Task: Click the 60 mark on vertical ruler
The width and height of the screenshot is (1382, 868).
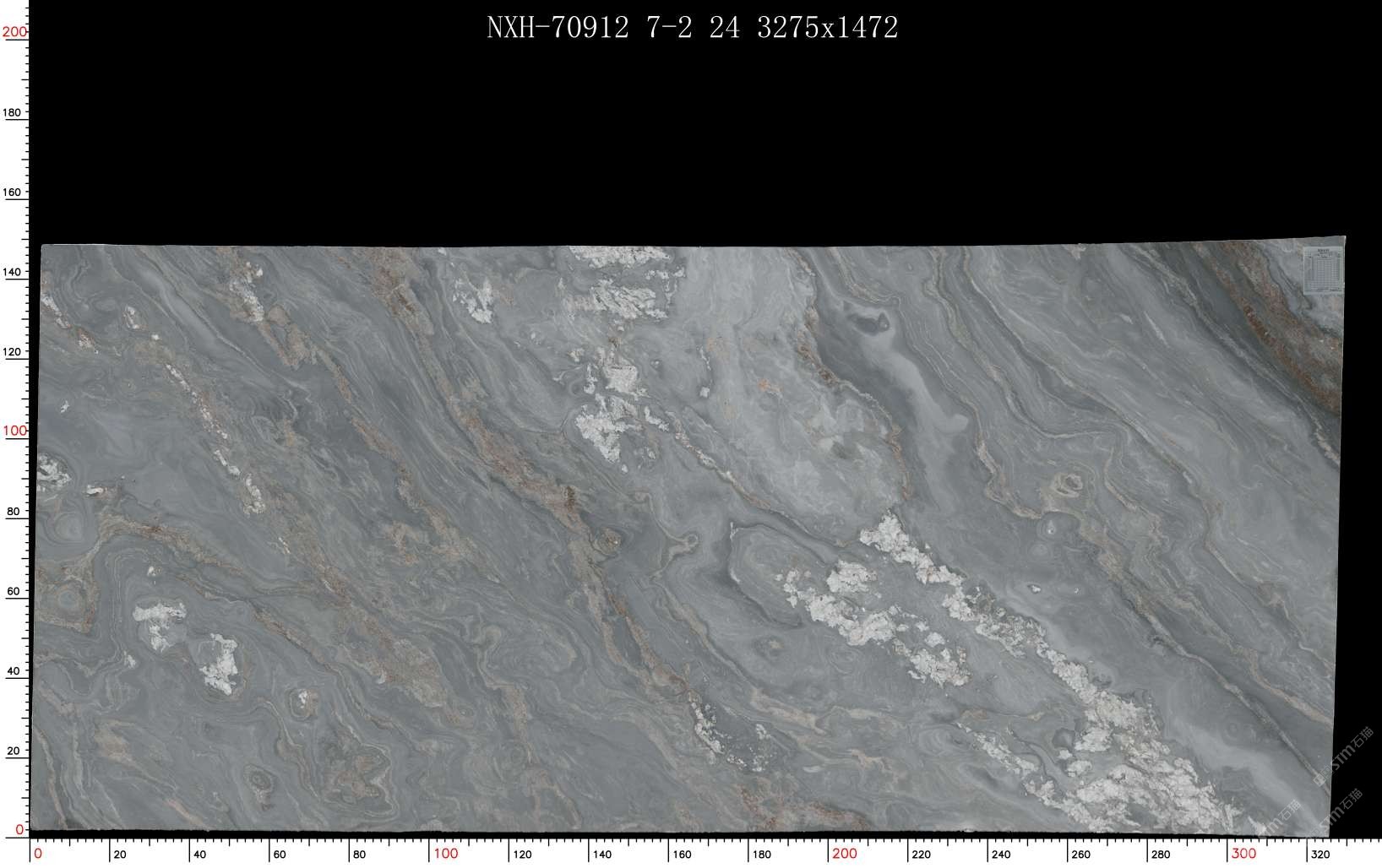Action: [x=14, y=591]
